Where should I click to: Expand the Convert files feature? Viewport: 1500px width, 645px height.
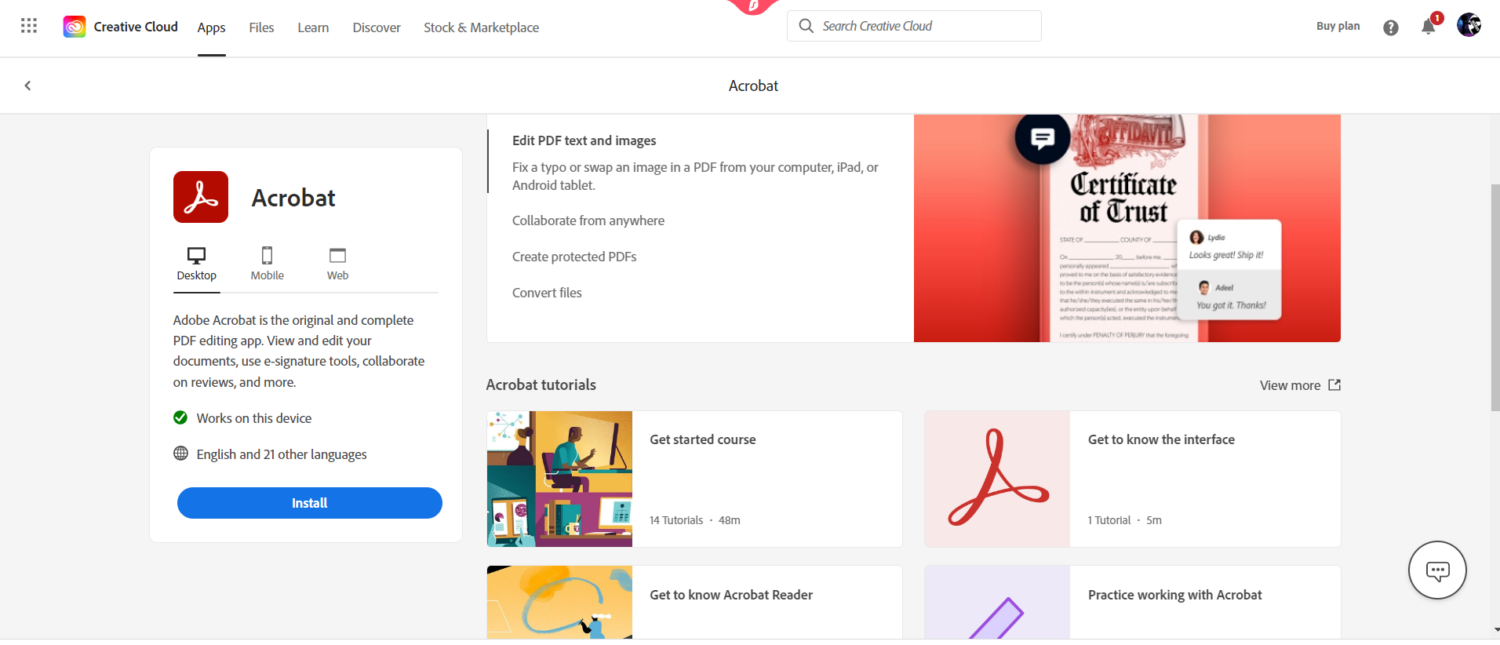(547, 293)
